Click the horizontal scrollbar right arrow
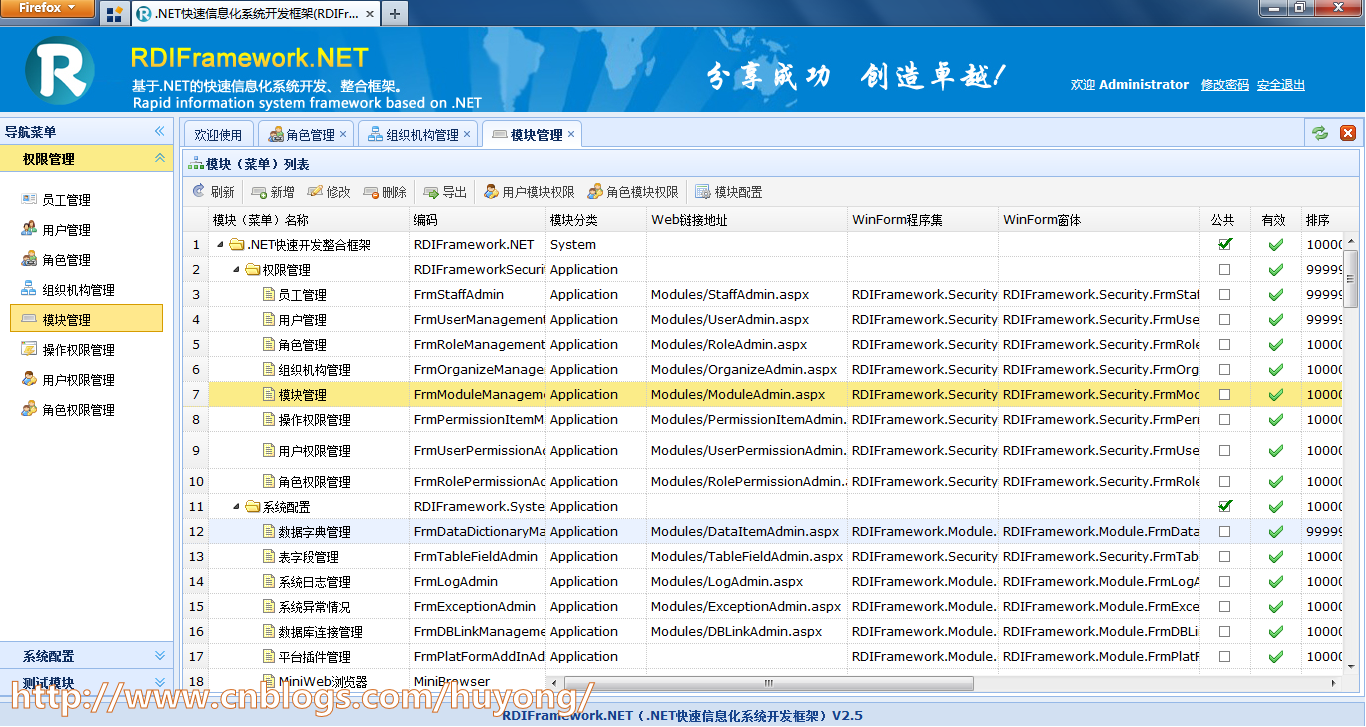 pos(1334,683)
